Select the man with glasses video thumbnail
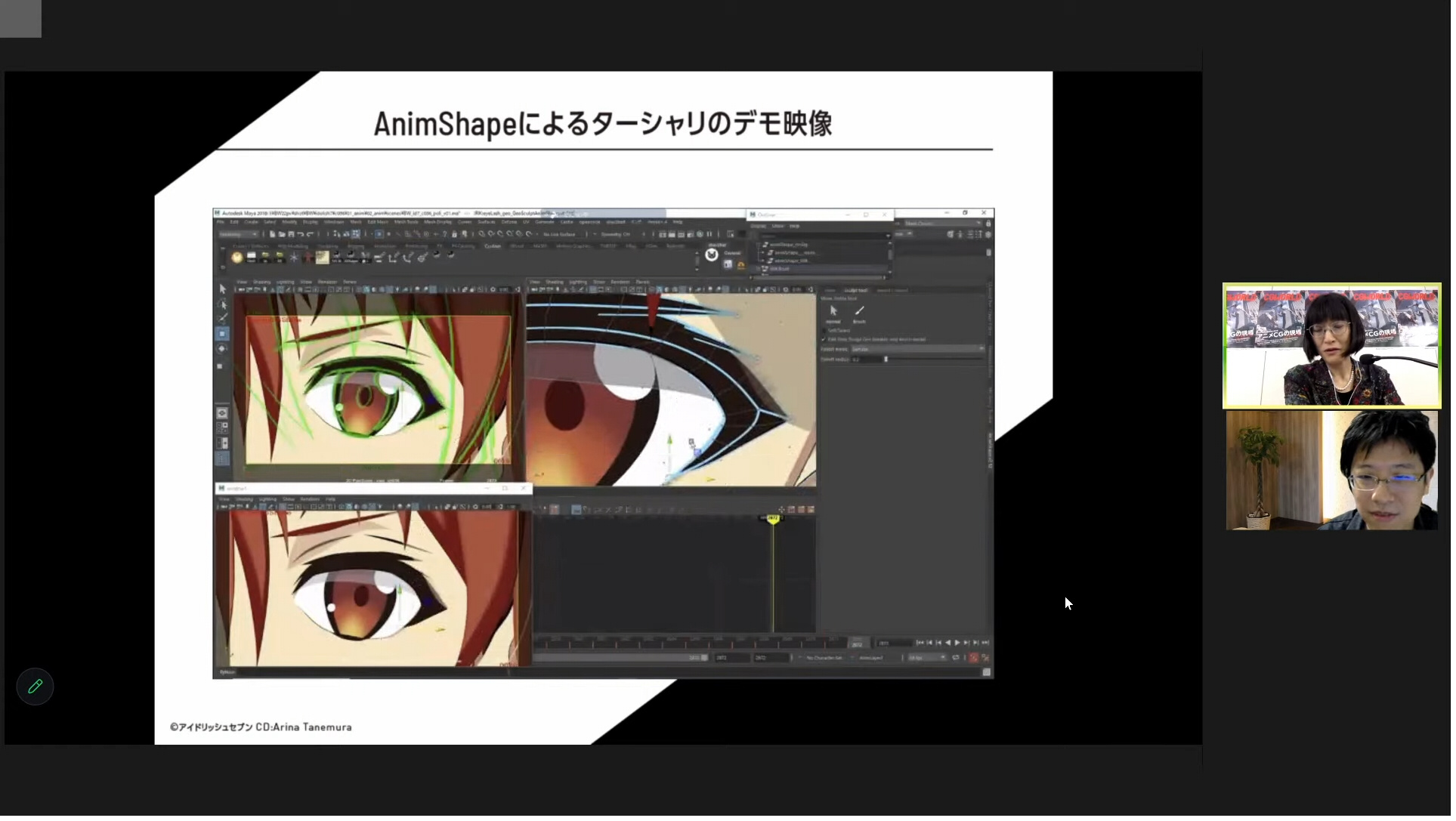The width and height of the screenshot is (1456, 821). [1336, 472]
